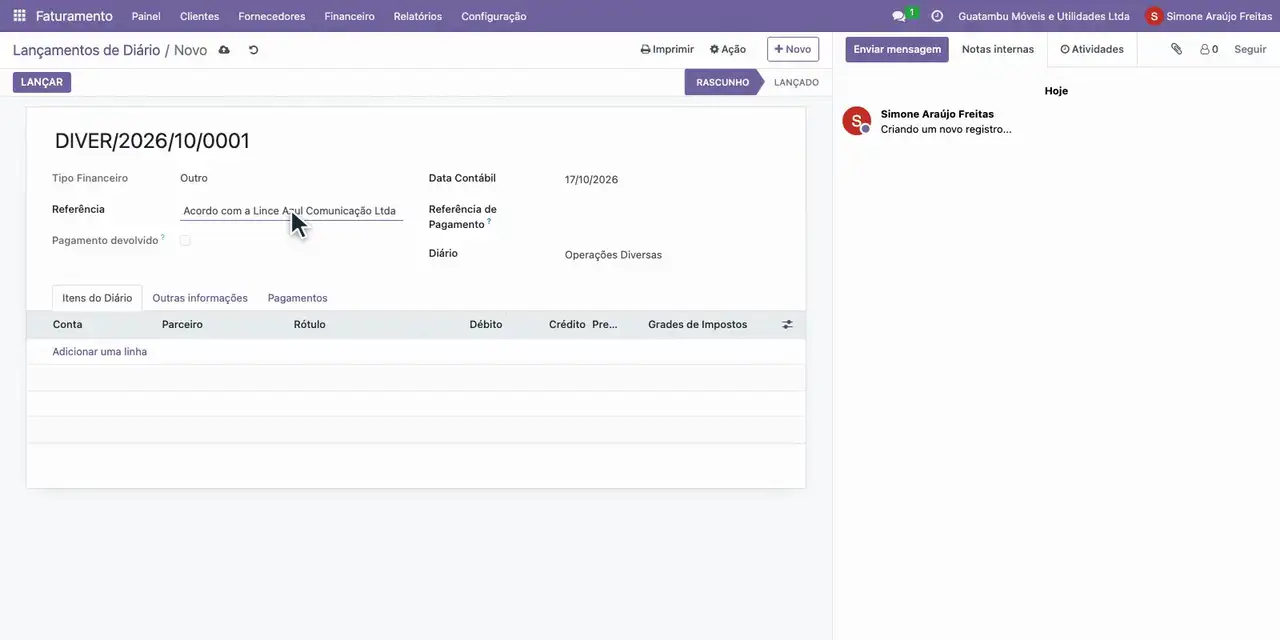Viewport: 1280px width, 640px height.
Task: Switch to Itens do Diário tab
Action: [97, 298]
